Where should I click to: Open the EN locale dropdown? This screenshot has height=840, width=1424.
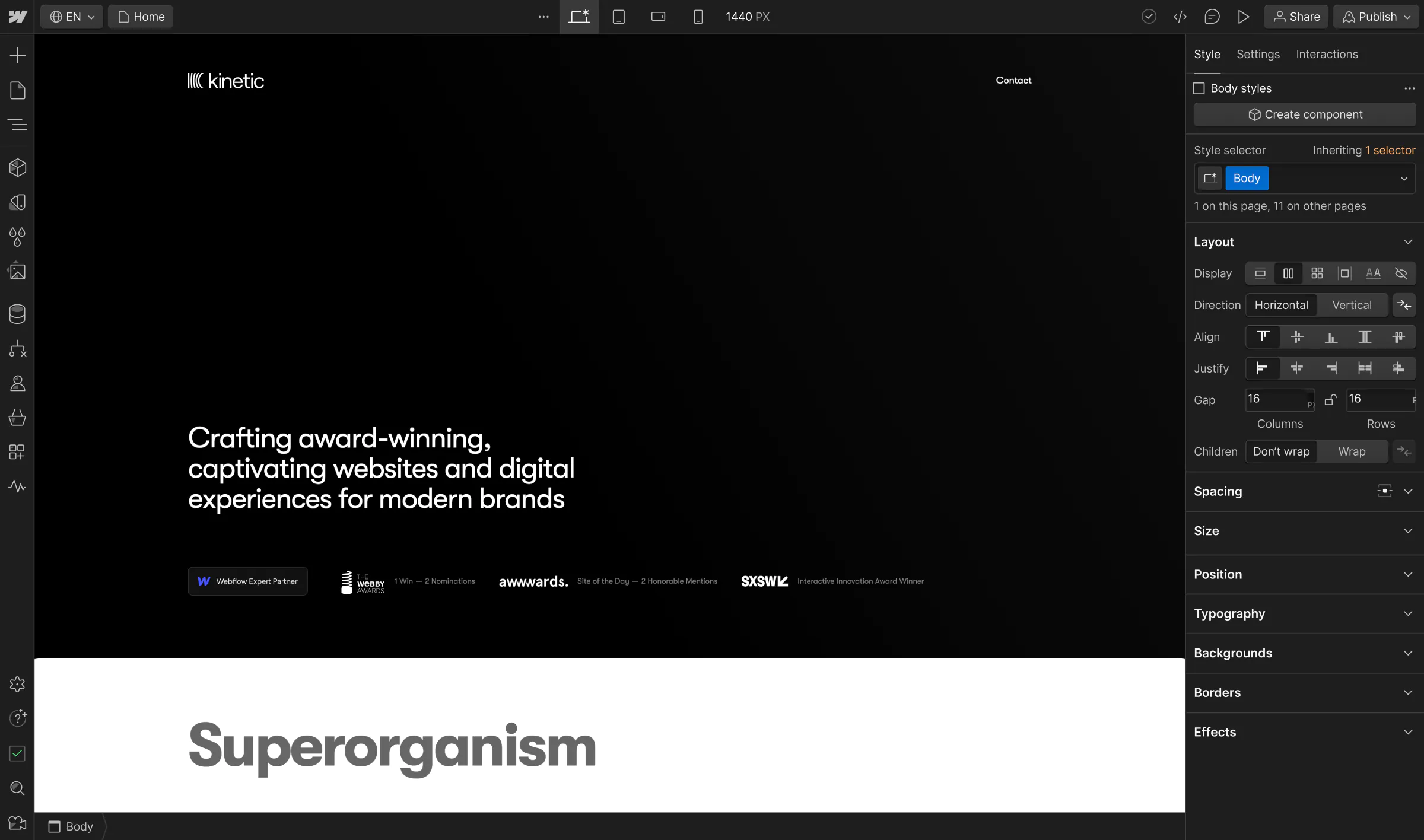72,17
